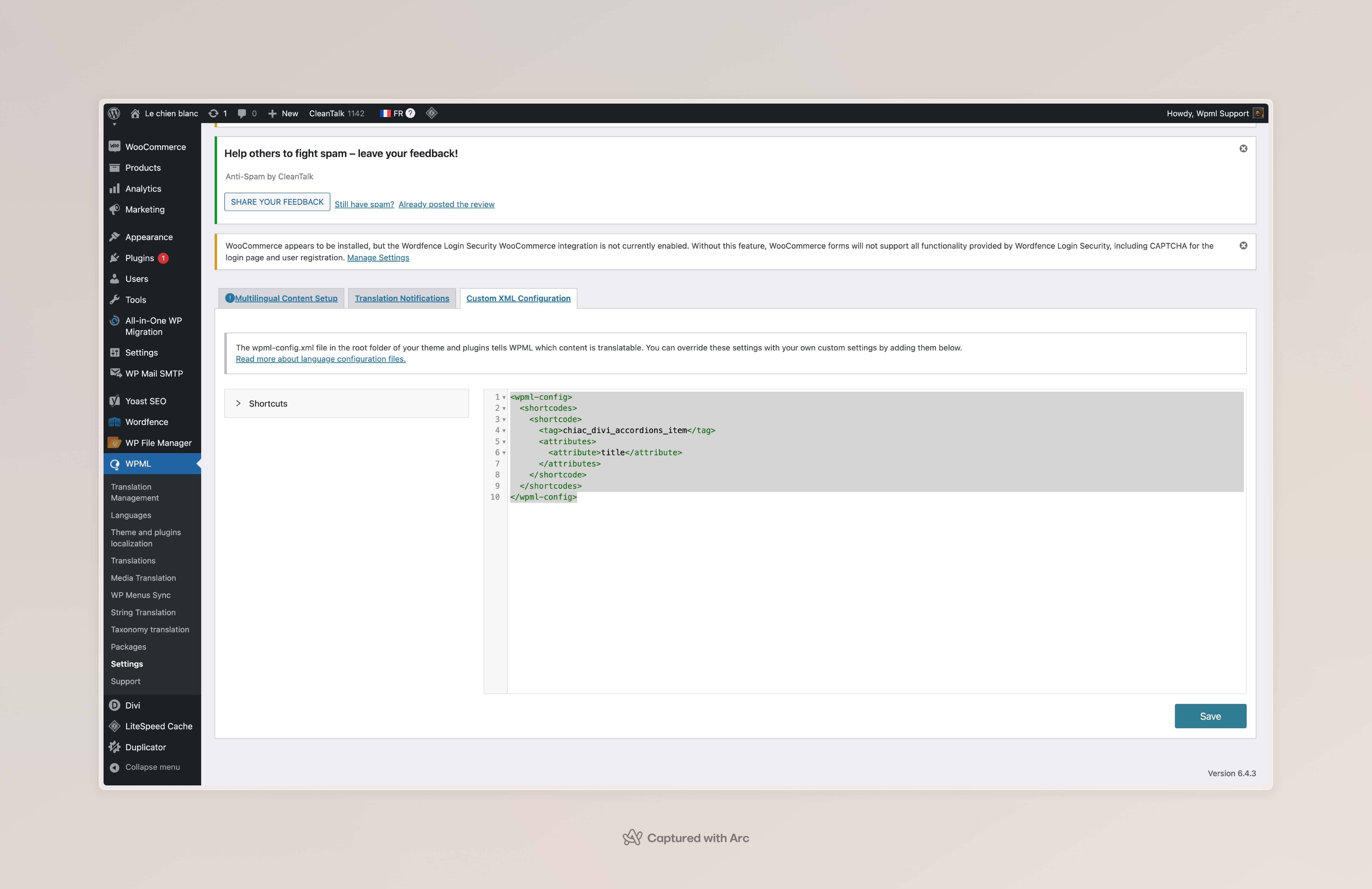The width and height of the screenshot is (1372, 889).
Task: Open the Packages submenu item
Action: click(129, 647)
